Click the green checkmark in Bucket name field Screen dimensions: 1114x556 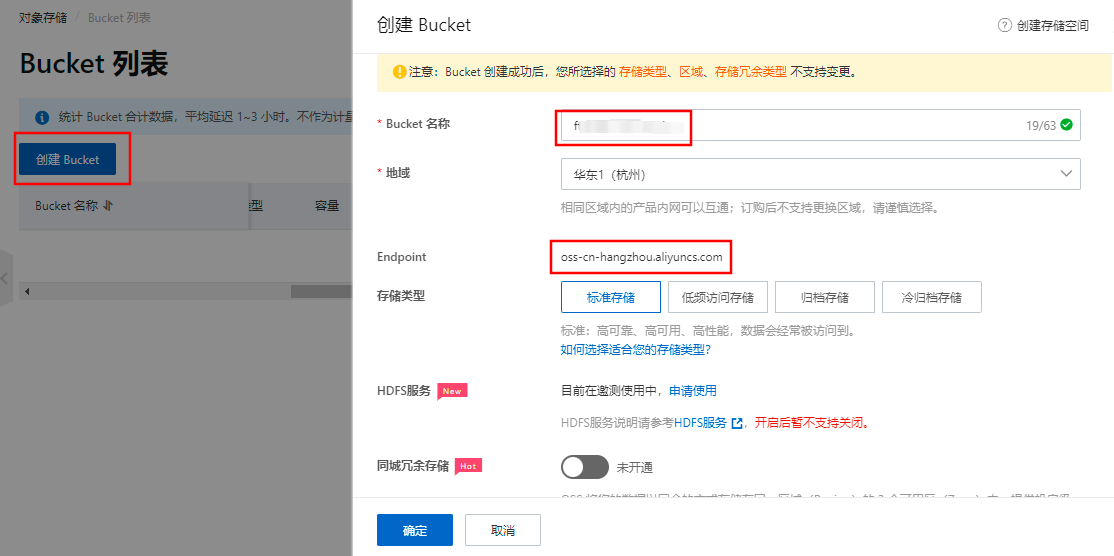pyautogui.click(x=1066, y=125)
